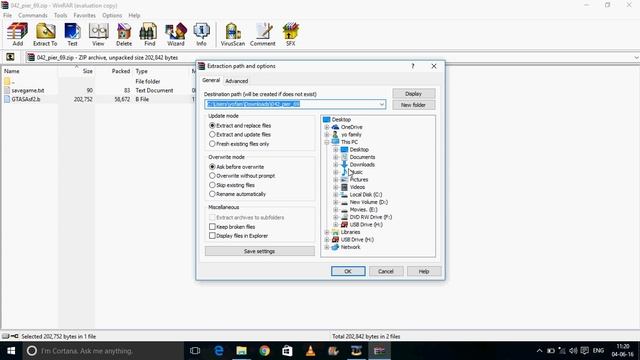Select Overwrite without prompt

click(x=212, y=176)
